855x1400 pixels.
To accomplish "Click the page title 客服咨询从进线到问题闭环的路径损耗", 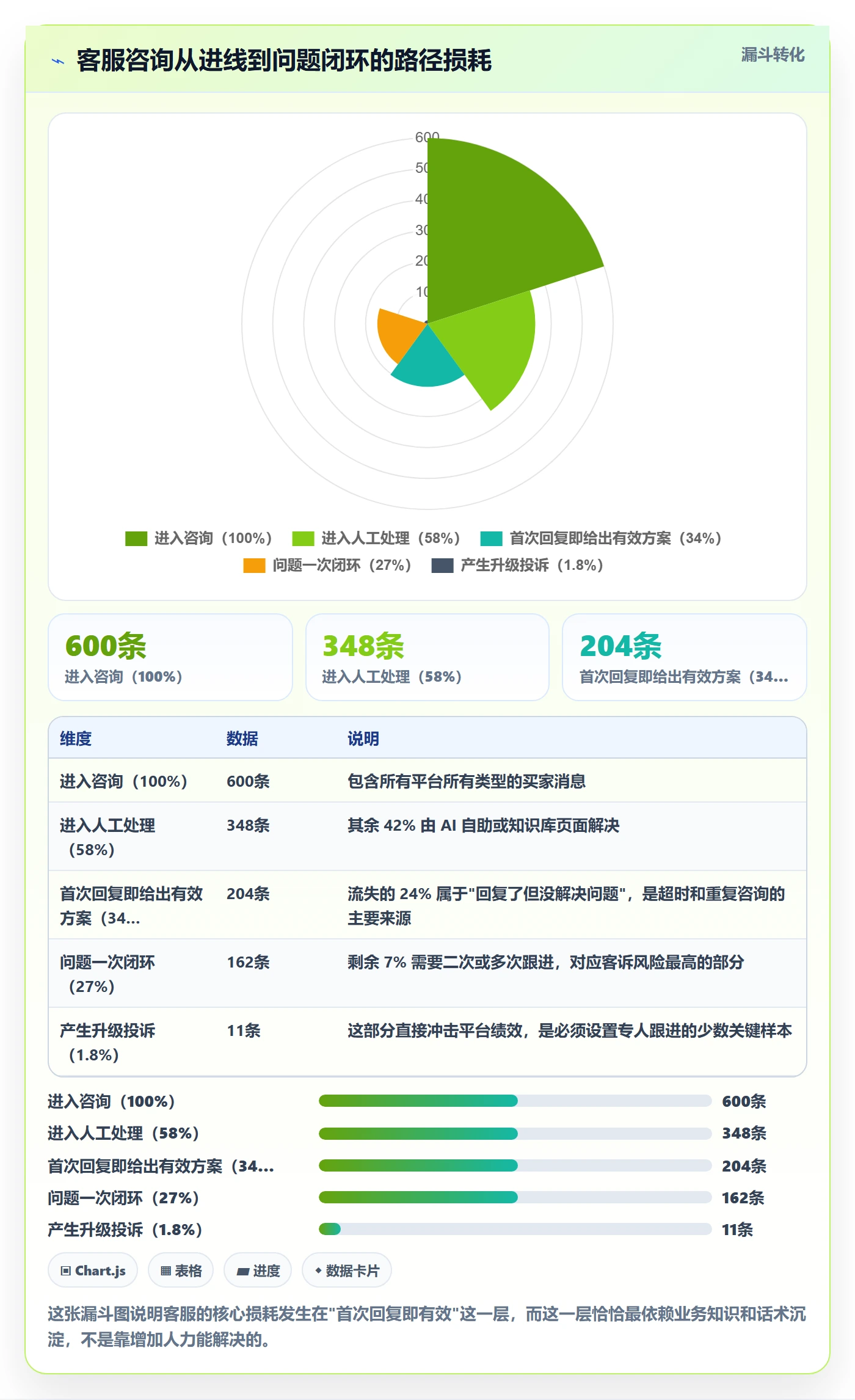I will coord(284,60).
